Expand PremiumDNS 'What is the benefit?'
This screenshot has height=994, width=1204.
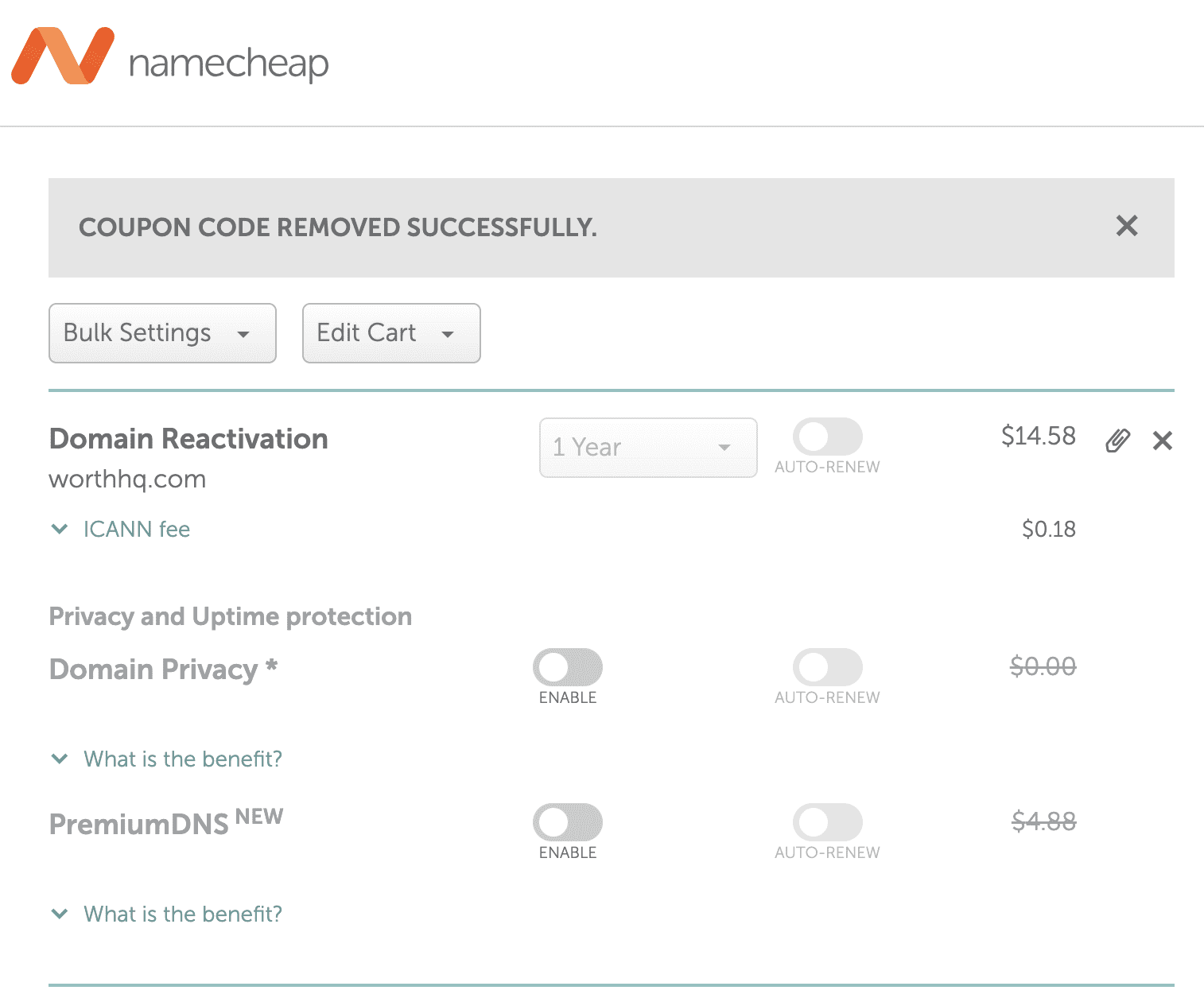click(x=166, y=914)
